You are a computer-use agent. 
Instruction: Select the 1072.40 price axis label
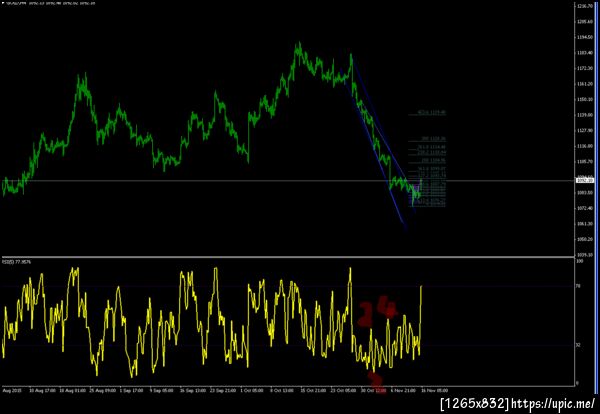tap(584, 208)
